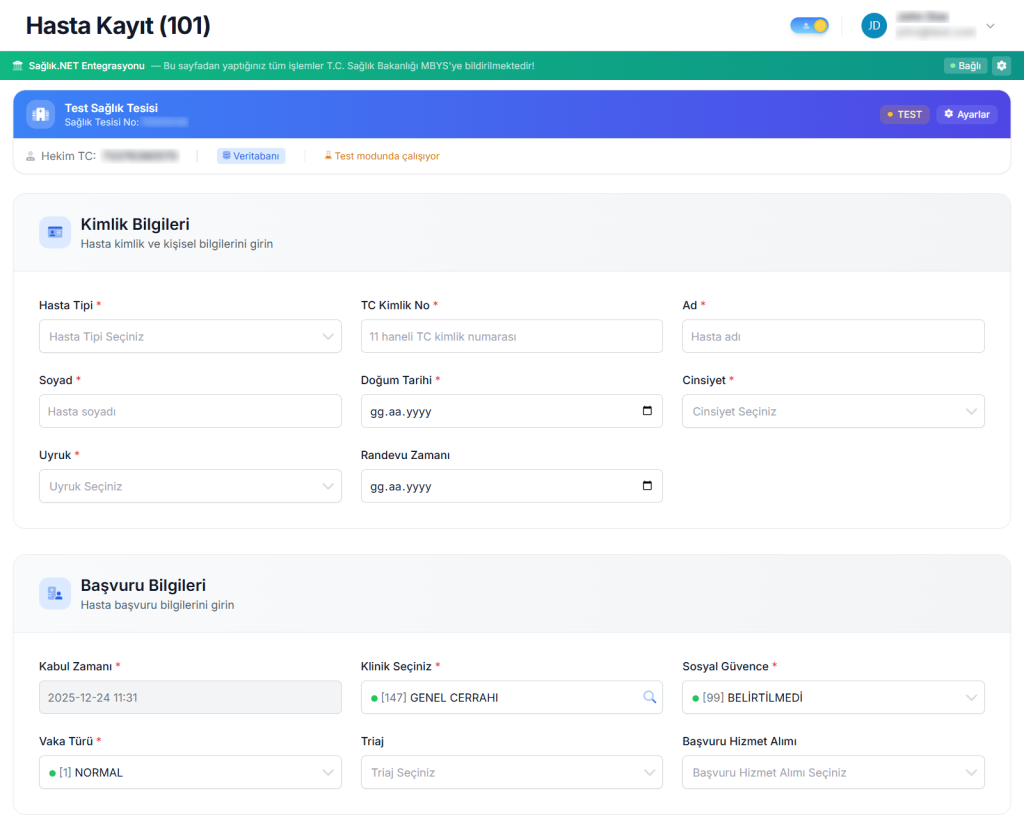The image size is (1024, 831).
Task: Click the search magnifier in Klinik Seçiniz
Action: [649, 697]
